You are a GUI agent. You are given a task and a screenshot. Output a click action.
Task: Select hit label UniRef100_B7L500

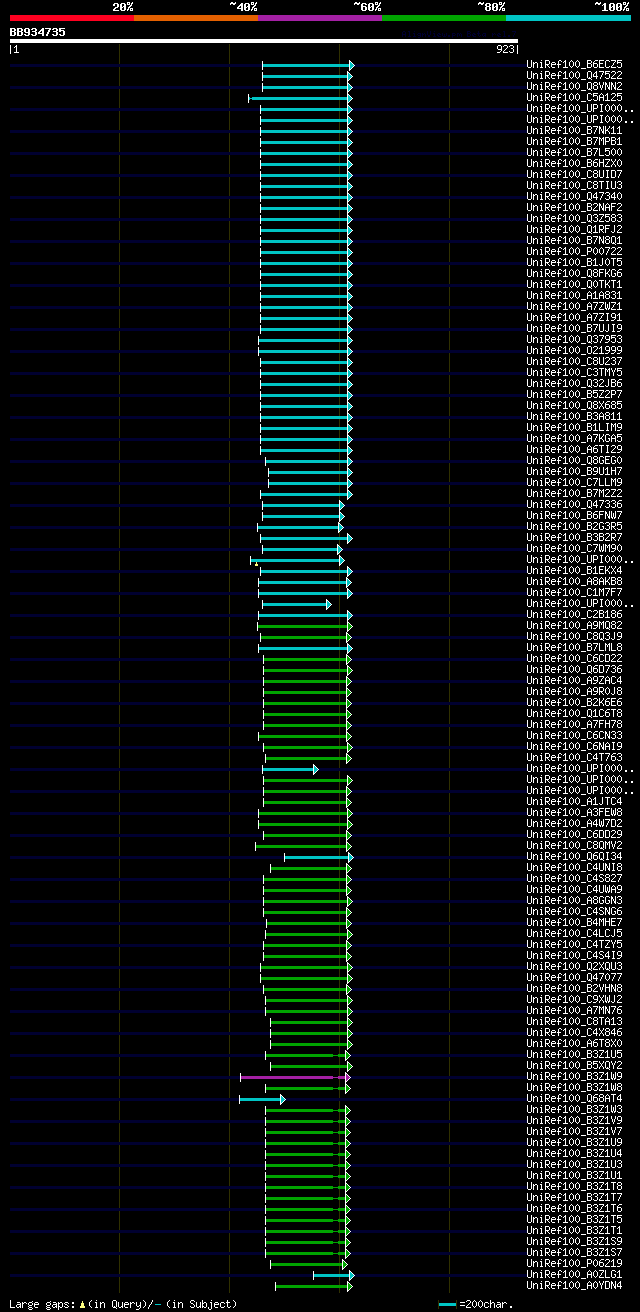coord(576,152)
